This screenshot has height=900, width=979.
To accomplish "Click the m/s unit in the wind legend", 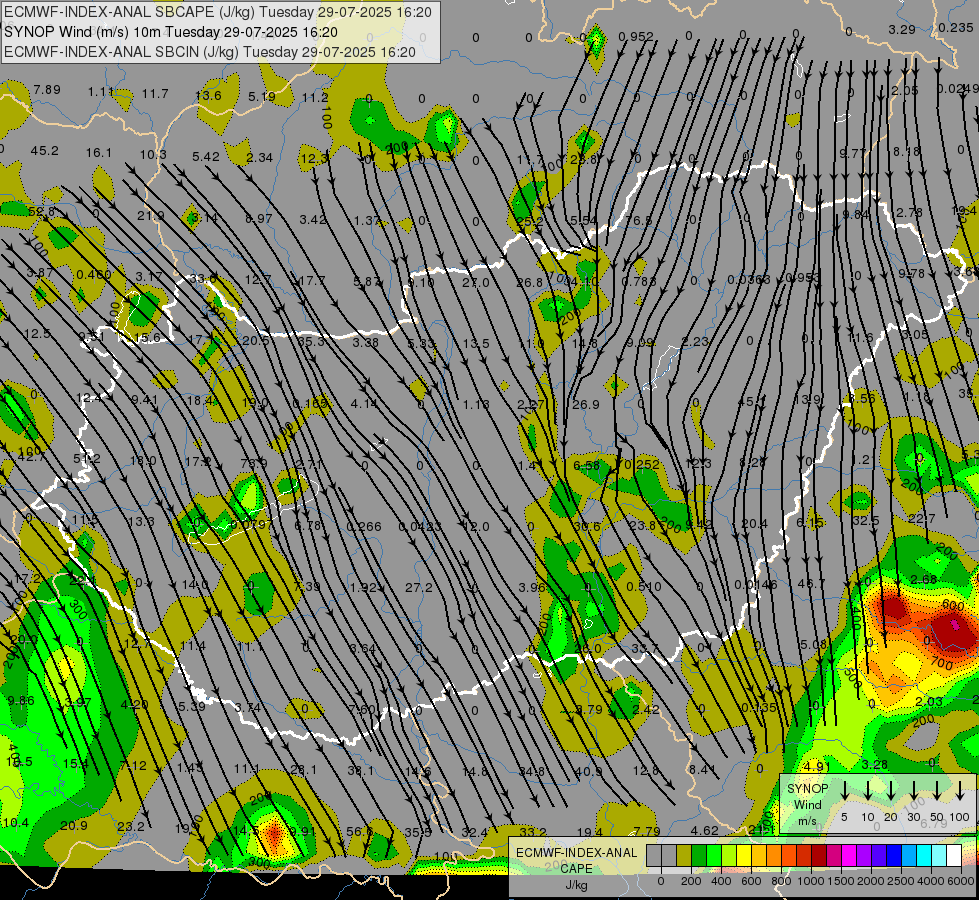I will tap(807, 821).
